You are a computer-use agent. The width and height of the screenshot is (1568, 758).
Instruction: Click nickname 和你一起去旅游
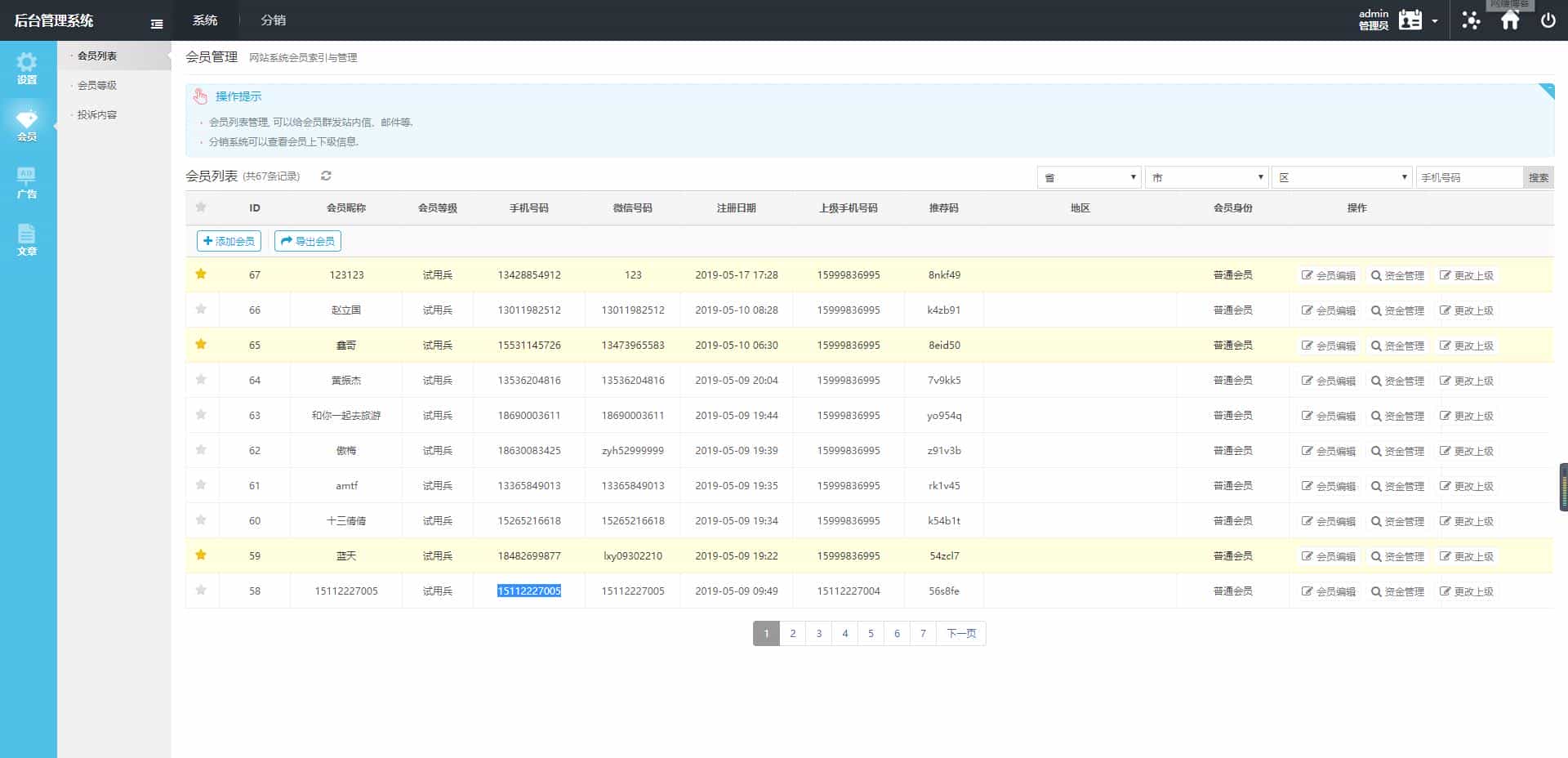(346, 415)
